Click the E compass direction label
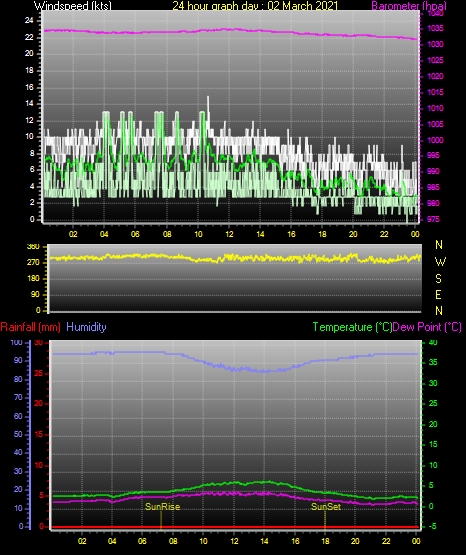Viewport: 466px width, 555px height. [x=438, y=294]
